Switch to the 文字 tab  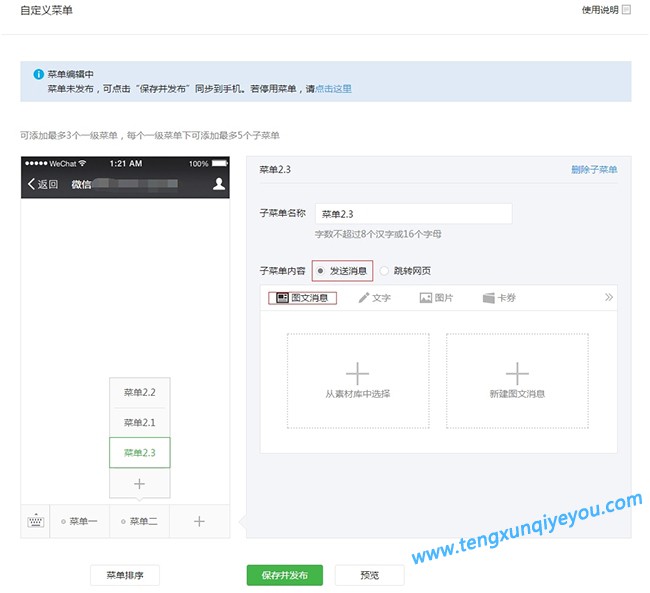(x=374, y=298)
